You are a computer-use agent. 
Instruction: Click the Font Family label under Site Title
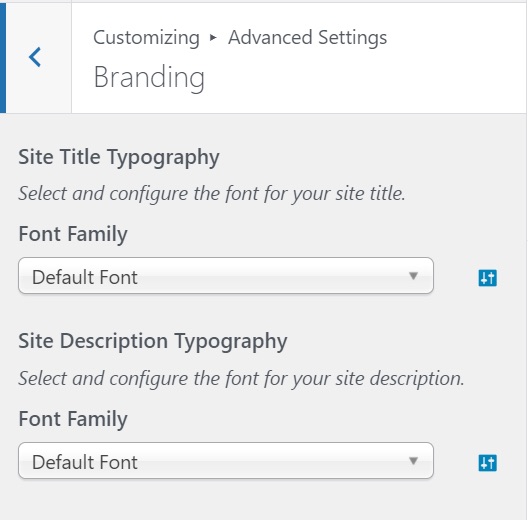pyautogui.click(x=73, y=234)
